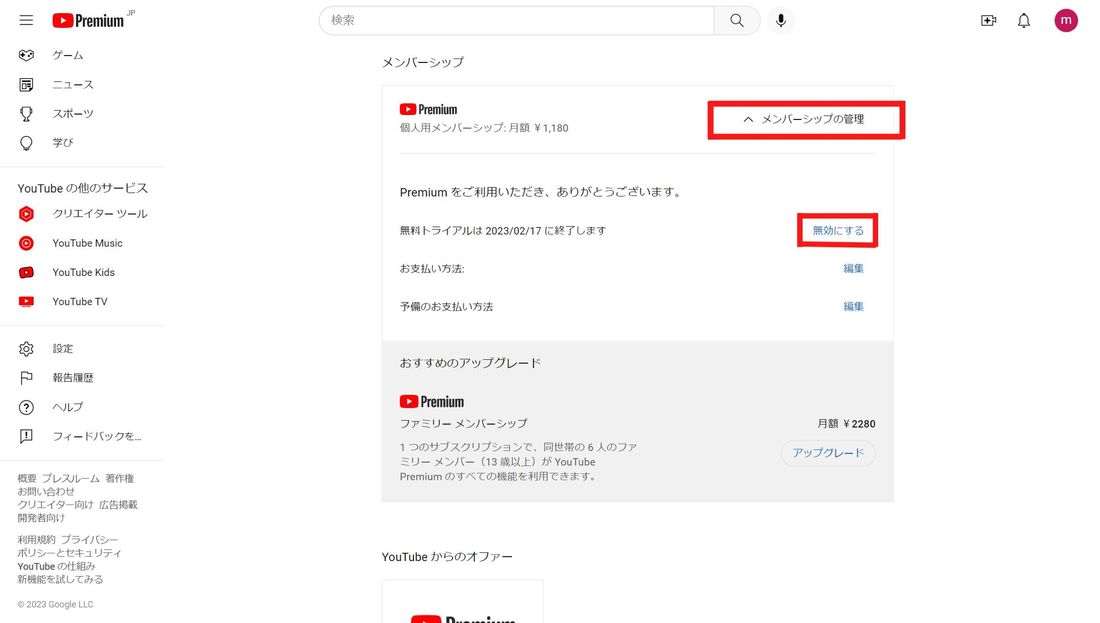Start voice search with microphone
1100x623 pixels.
(x=781, y=20)
